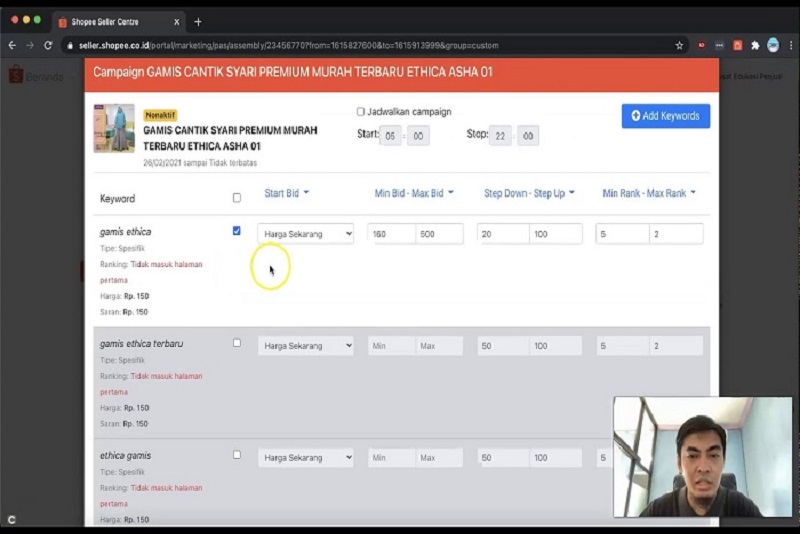Open the Chrome extensions puzzle icon
800x534 pixels.
click(x=755, y=45)
